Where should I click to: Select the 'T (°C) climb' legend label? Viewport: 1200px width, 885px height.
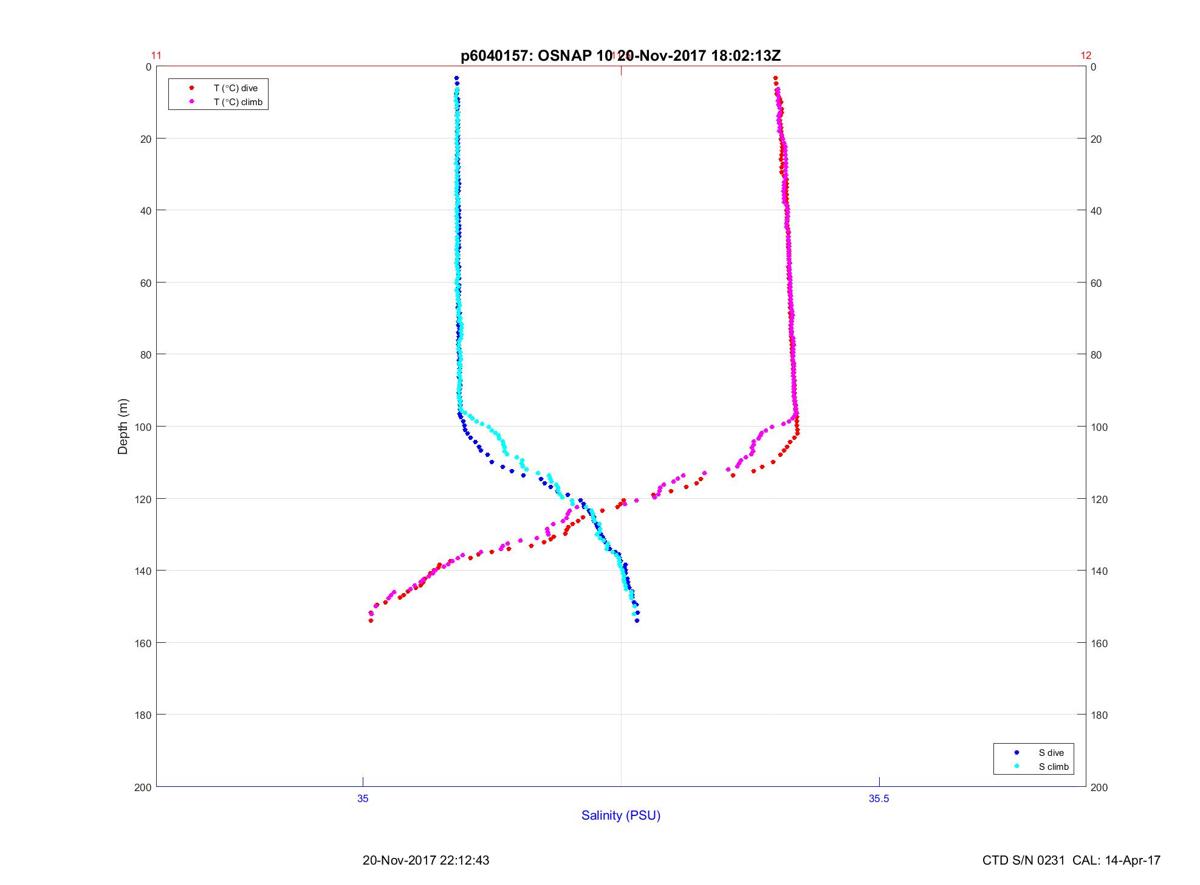point(239,102)
